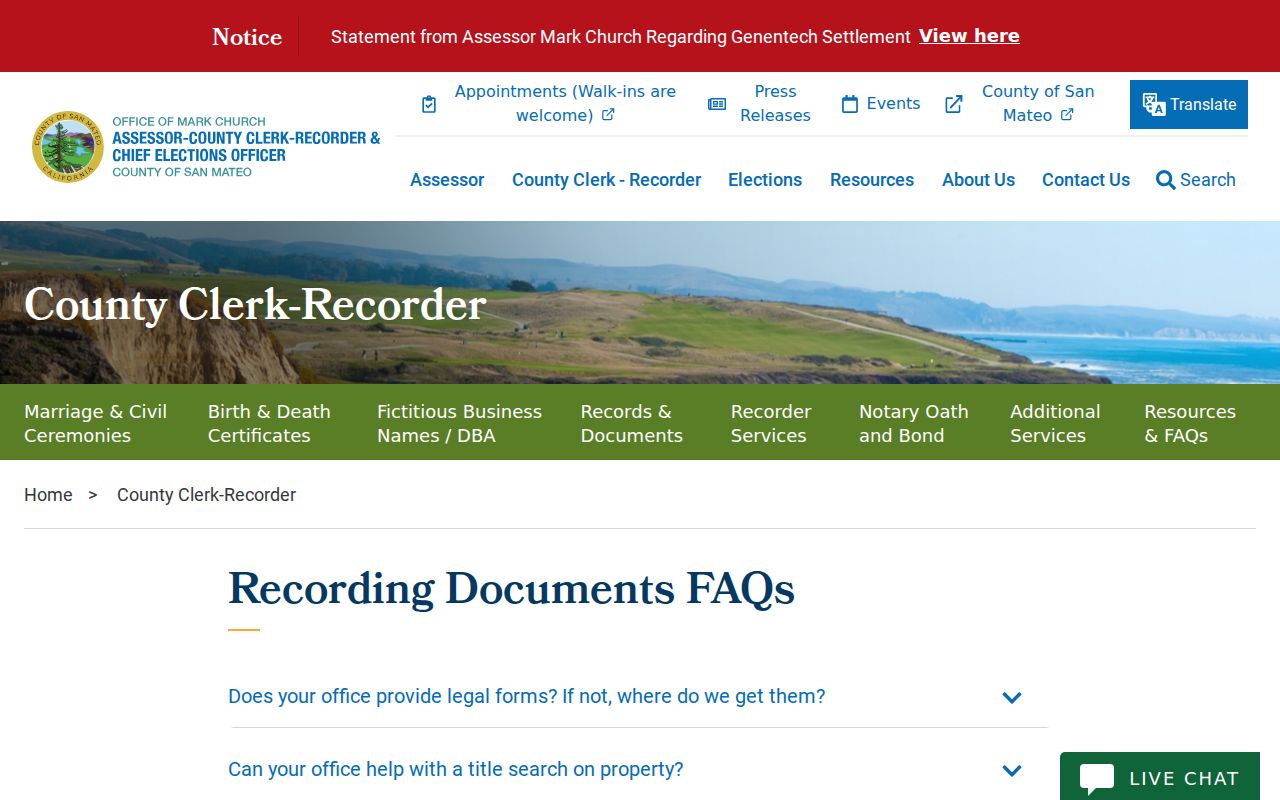Expand the legal forms FAQ chevron

1012,698
